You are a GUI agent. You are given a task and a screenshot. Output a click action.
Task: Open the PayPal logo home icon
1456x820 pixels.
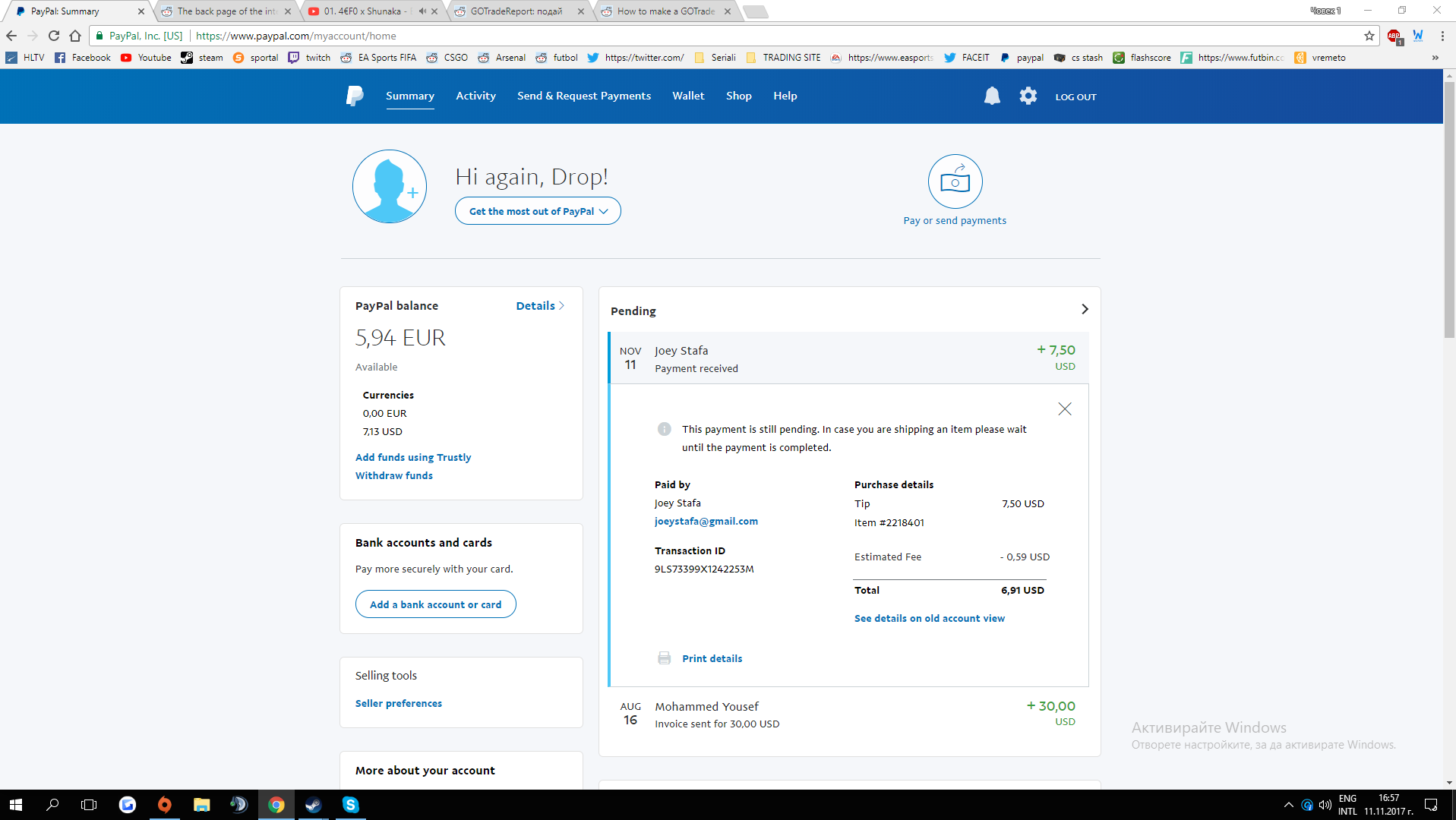(x=355, y=96)
